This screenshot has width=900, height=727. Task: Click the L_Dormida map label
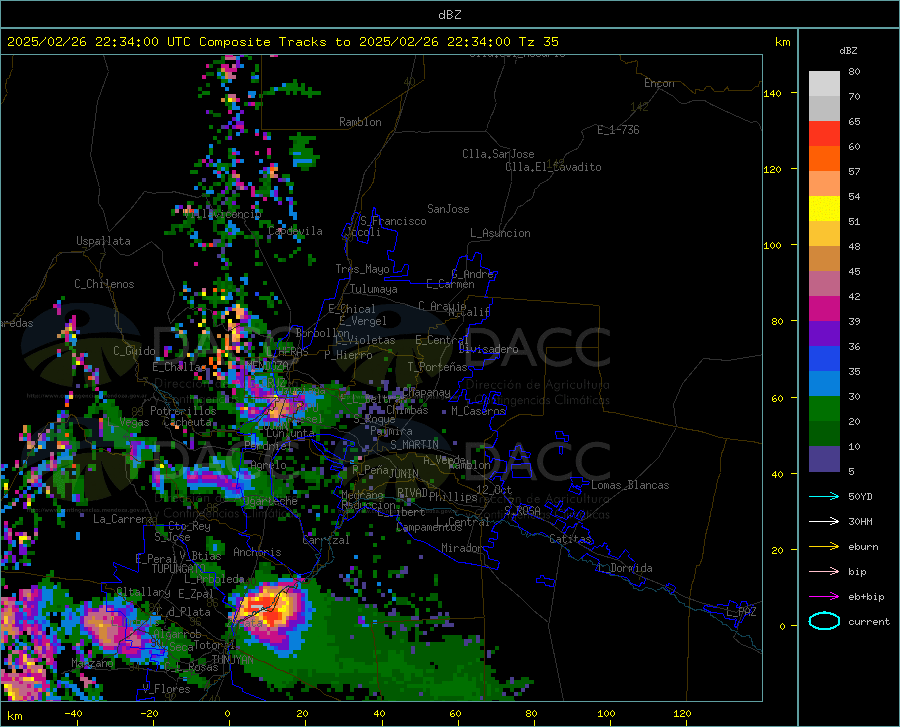[x=624, y=568]
